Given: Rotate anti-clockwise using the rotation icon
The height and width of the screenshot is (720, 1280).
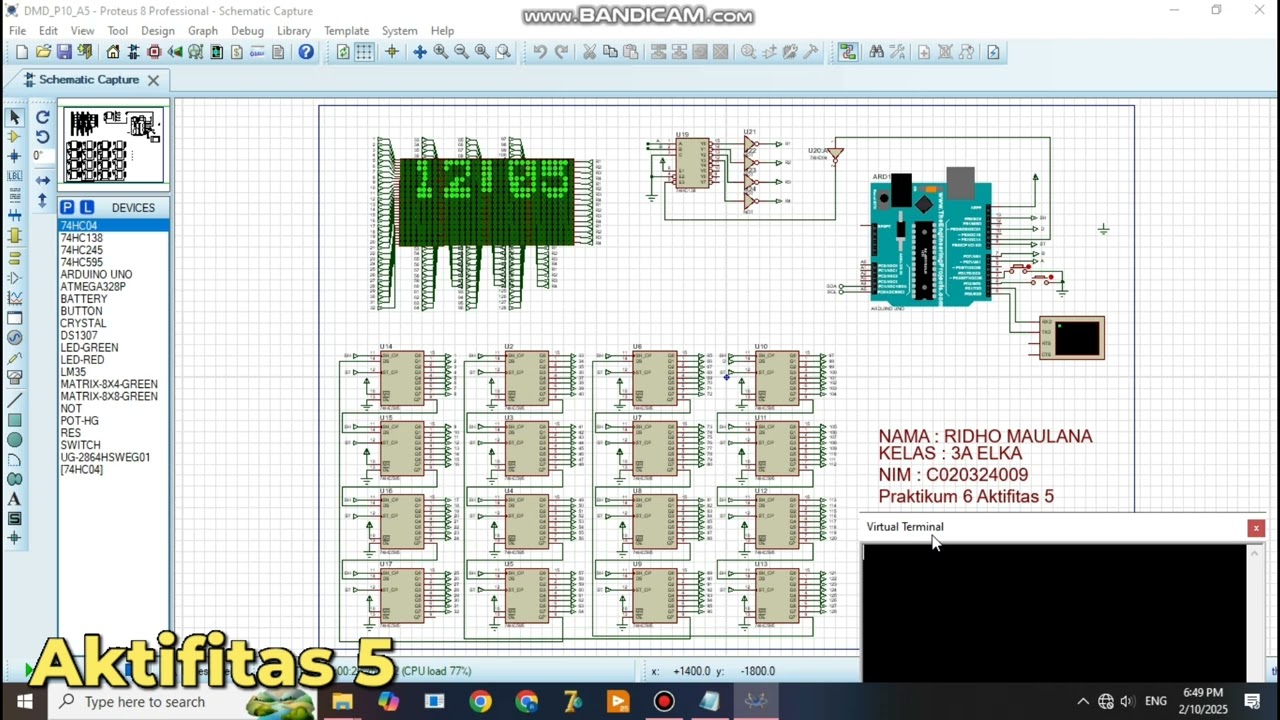Looking at the screenshot, I should click(x=42, y=137).
